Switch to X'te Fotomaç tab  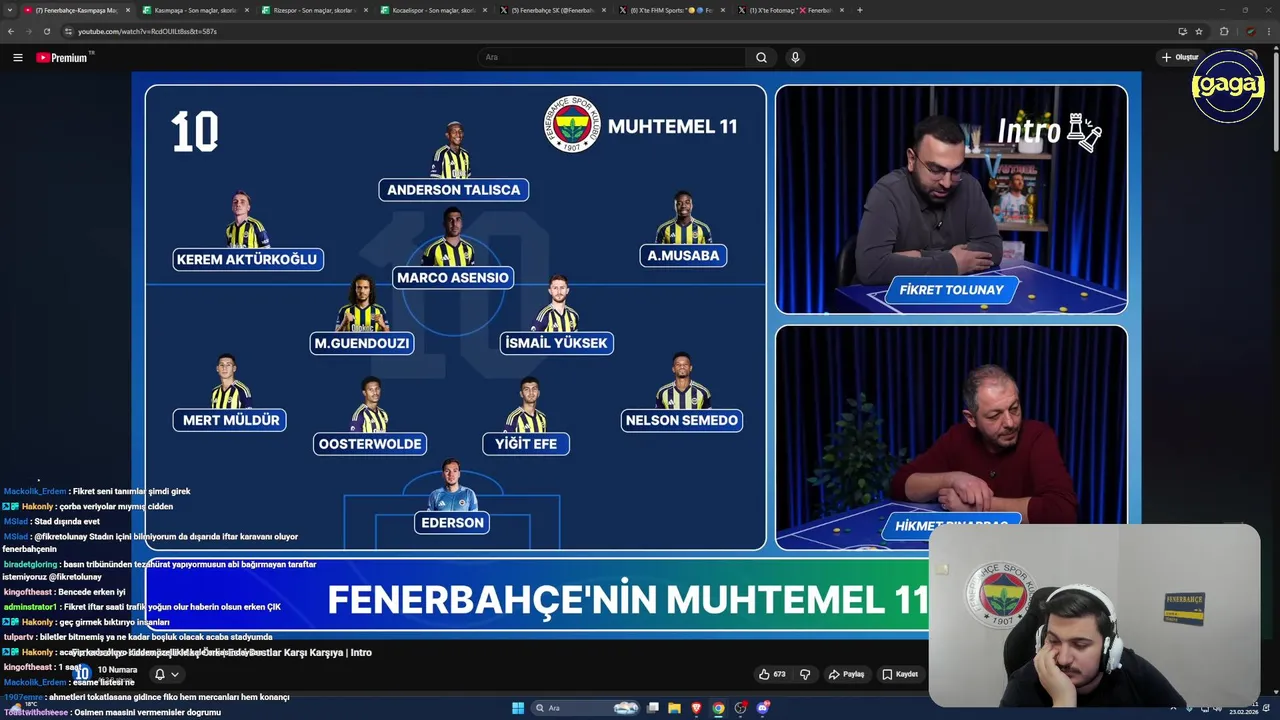[x=790, y=10]
